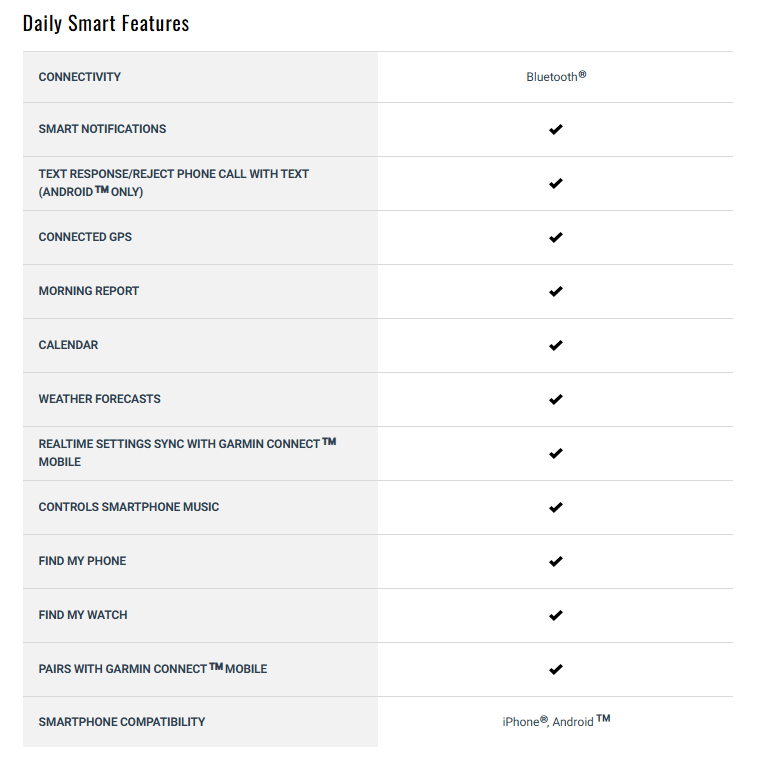Click the Find My Watch label
The height and width of the screenshot is (770, 775).
(x=83, y=615)
